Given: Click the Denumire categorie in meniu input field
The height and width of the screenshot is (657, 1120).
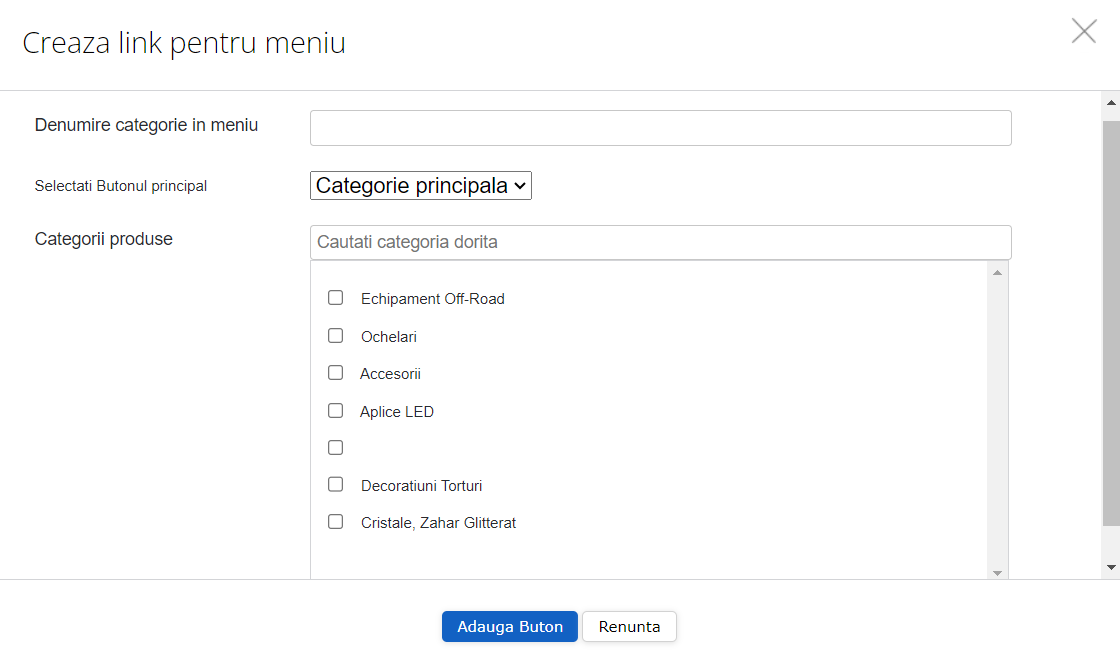Looking at the screenshot, I should 660,127.
